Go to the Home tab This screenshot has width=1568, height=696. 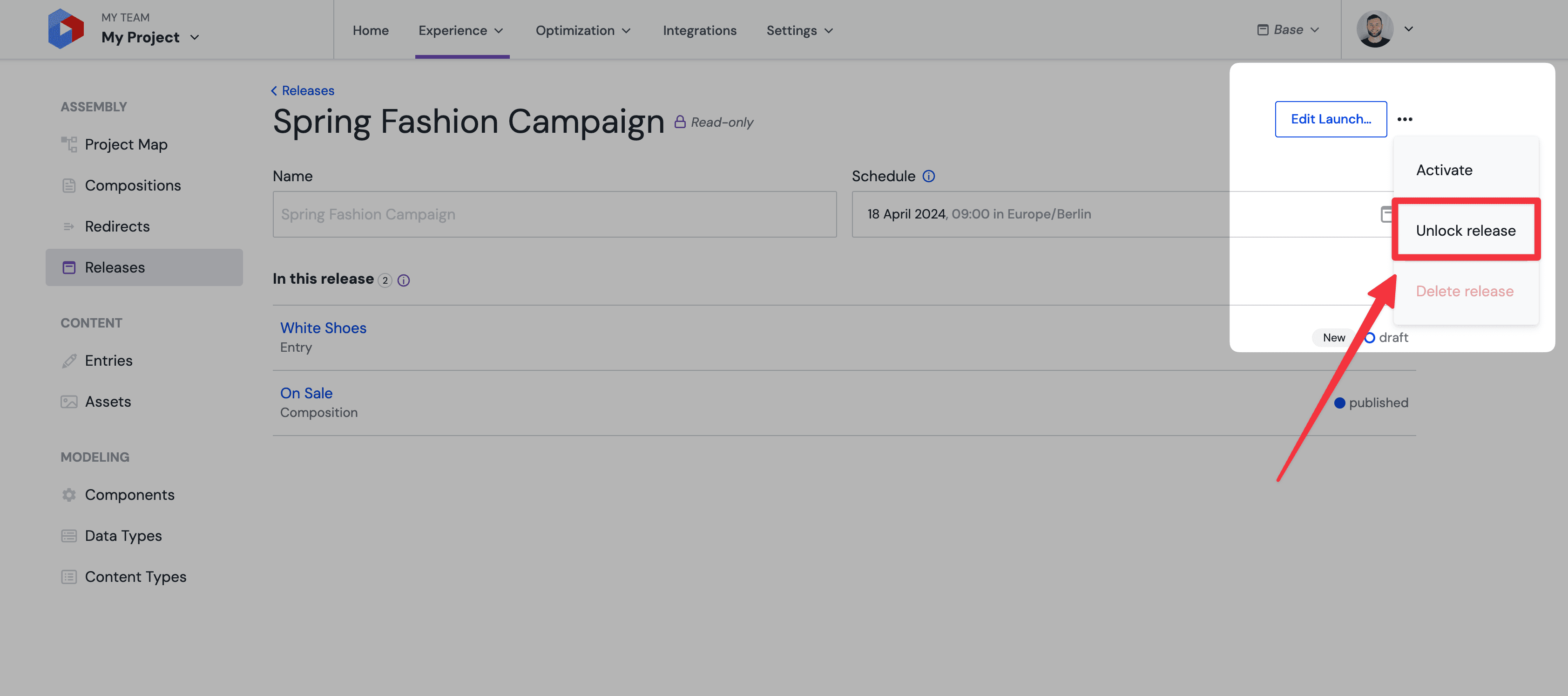[x=370, y=30]
